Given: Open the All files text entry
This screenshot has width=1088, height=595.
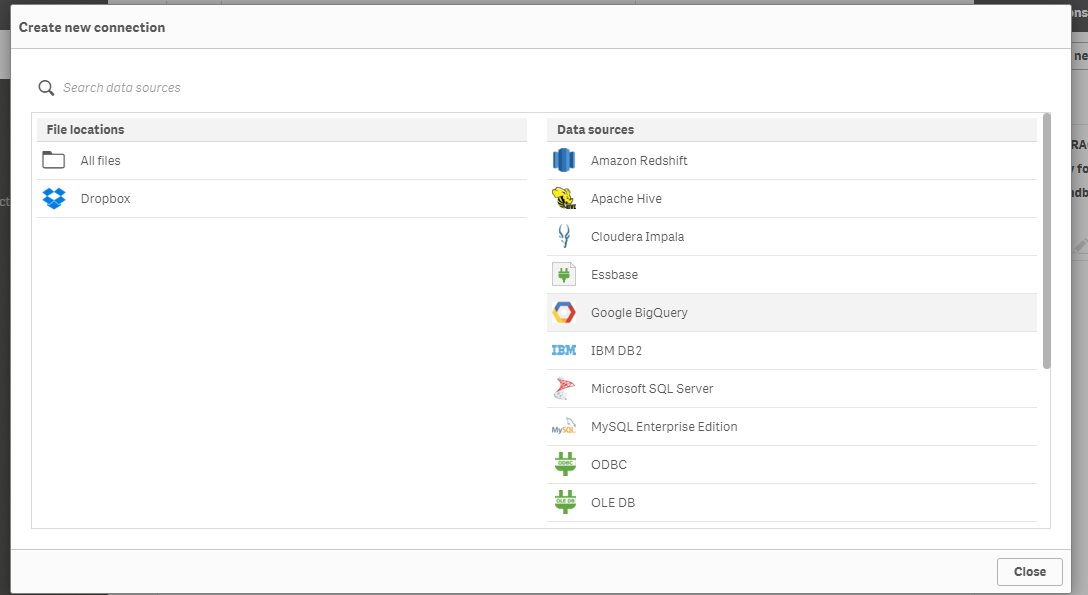Looking at the screenshot, I should 101,161.
